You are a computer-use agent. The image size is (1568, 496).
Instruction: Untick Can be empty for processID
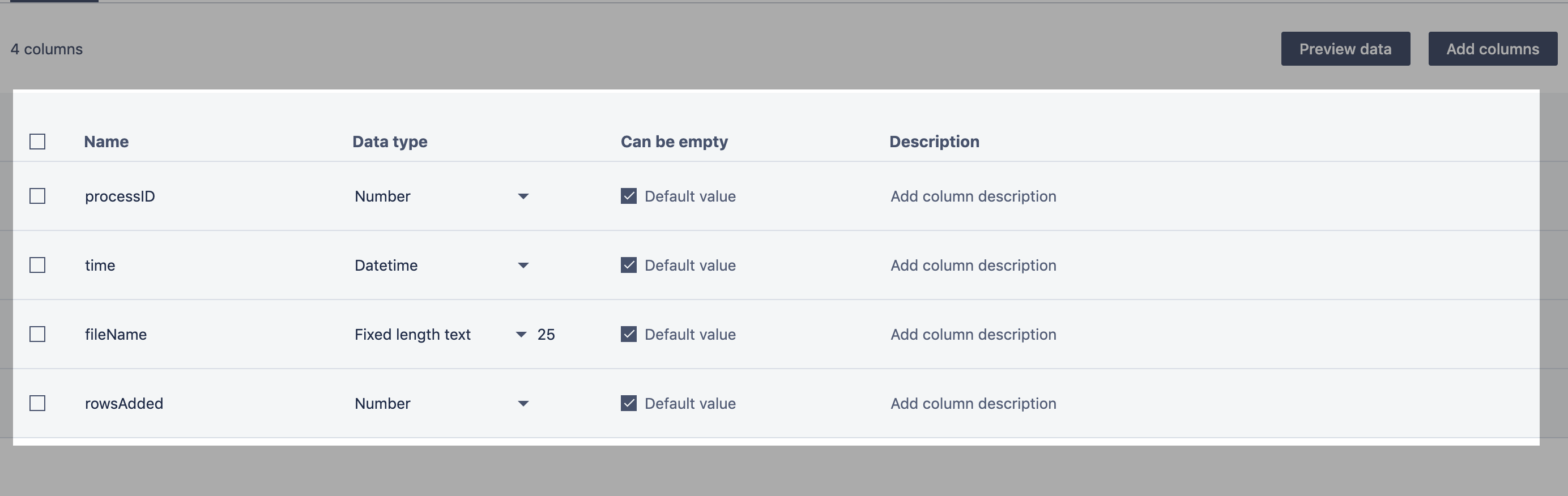click(629, 196)
